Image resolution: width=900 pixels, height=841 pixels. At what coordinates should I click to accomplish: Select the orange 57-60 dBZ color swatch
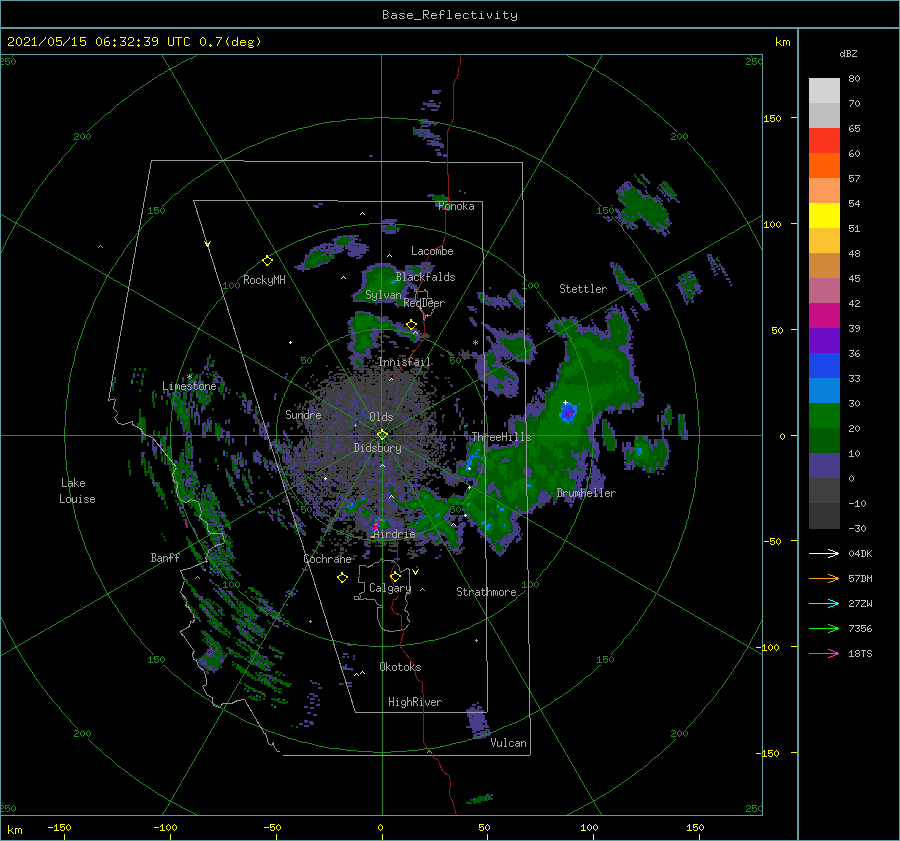click(x=824, y=165)
